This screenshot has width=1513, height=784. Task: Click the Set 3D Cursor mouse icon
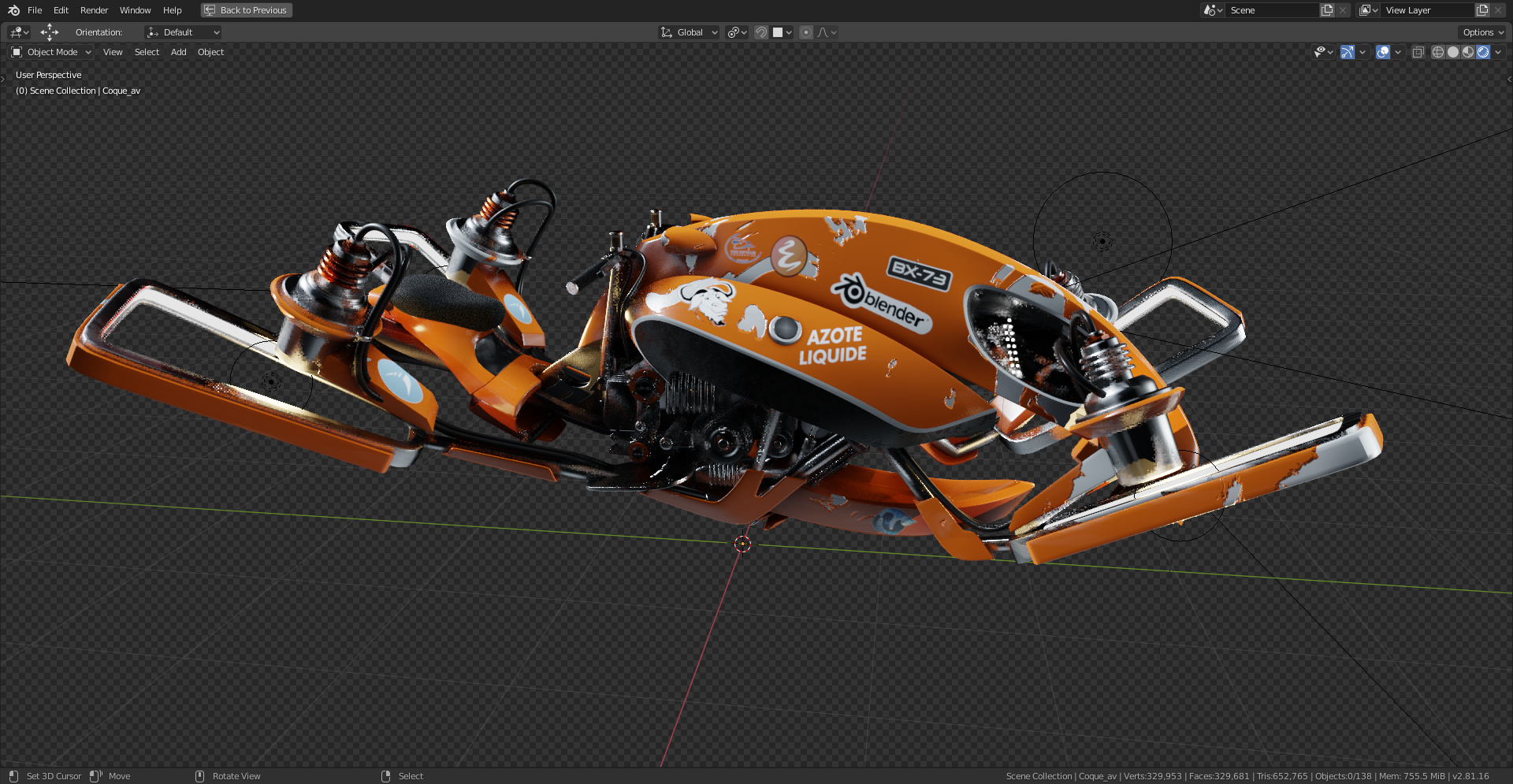click(13, 776)
